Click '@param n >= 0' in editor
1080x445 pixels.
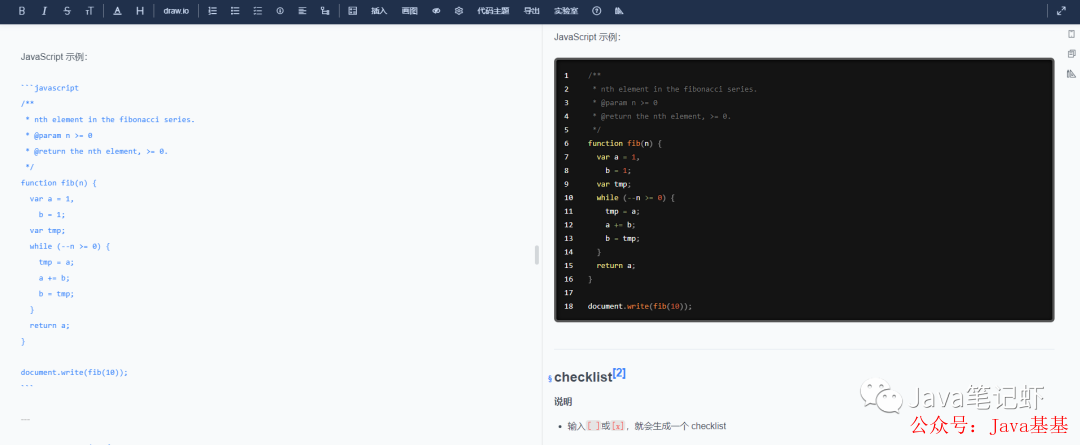coord(63,136)
